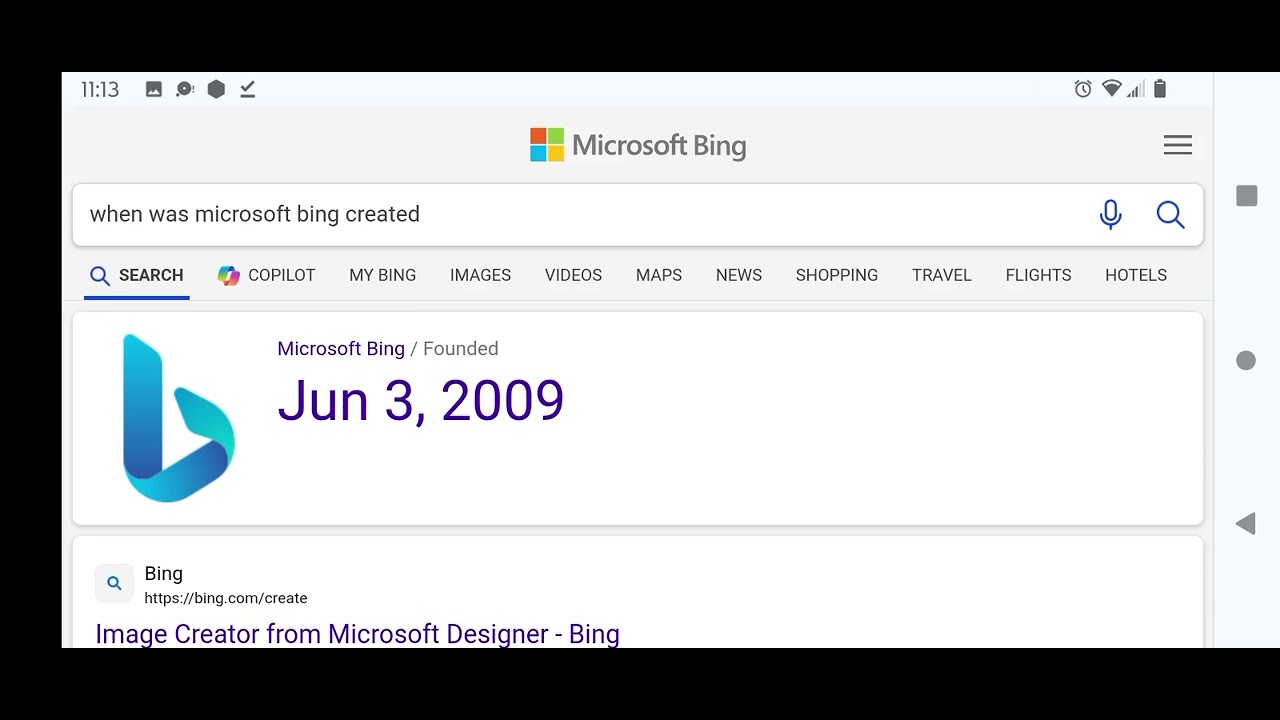Open the My Bing tab
This screenshot has width=1280, height=720.
click(382, 275)
